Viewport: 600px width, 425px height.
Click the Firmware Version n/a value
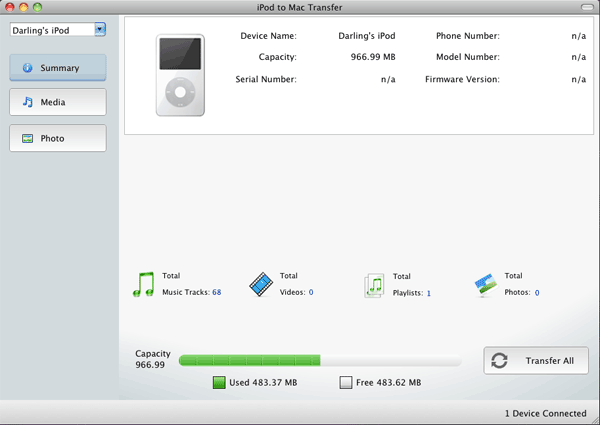pos(579,79)
